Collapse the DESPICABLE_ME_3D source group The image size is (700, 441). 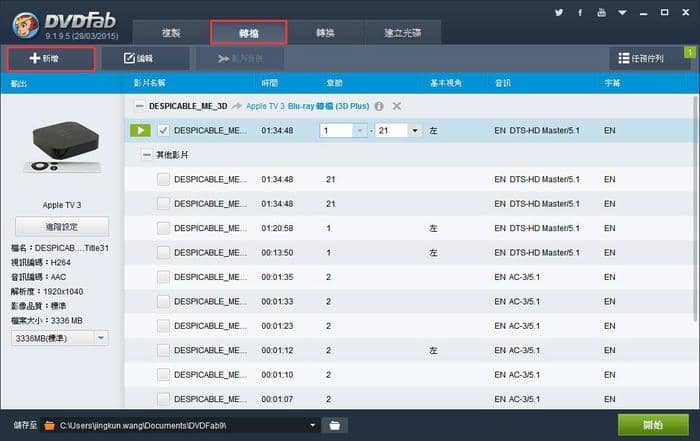tap(140, 106)
